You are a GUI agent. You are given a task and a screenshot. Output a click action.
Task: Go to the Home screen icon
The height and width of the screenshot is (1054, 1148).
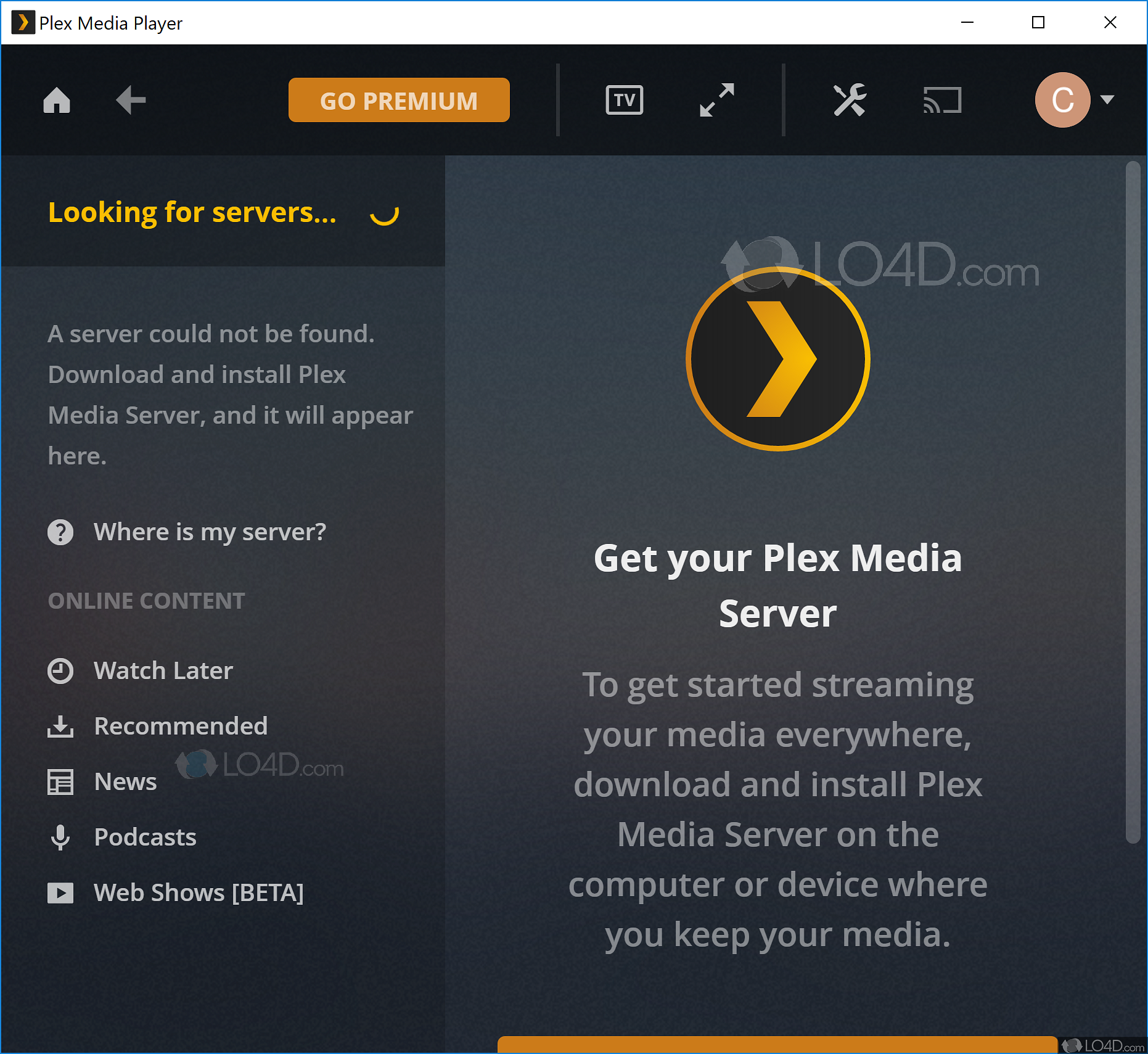57,100
